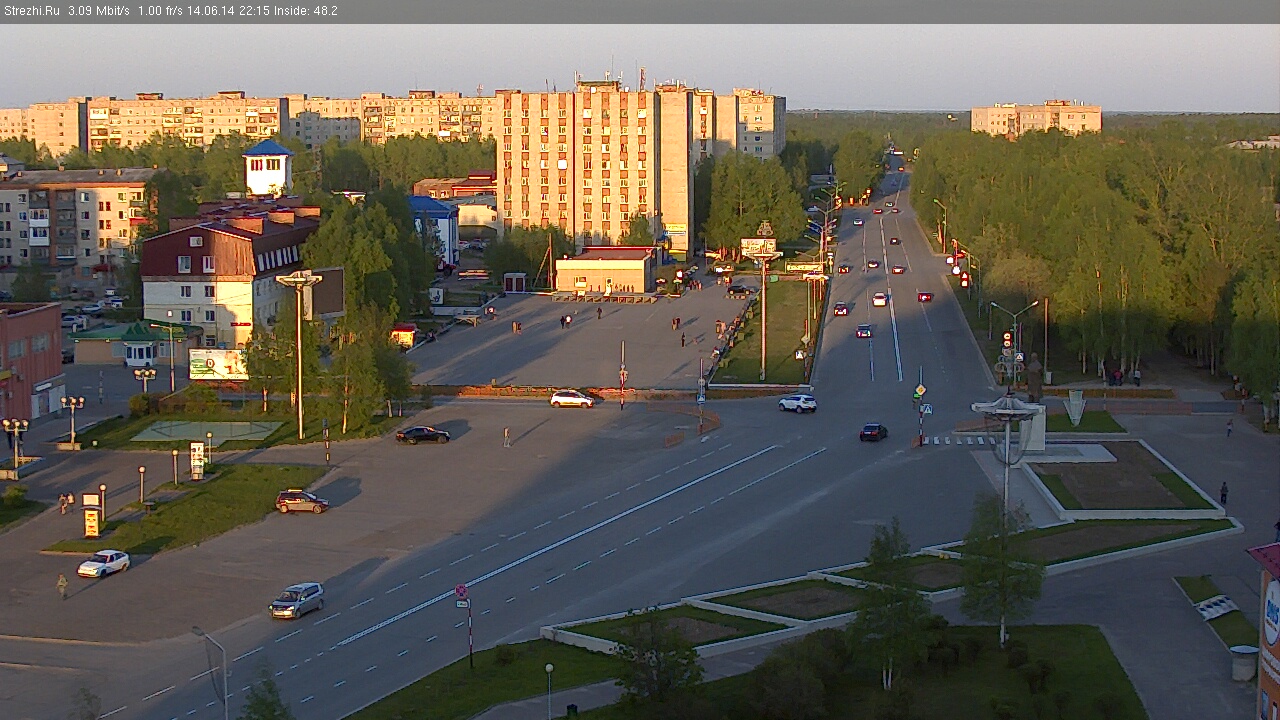Image resolution: width=1280 pixels, height=720 pixels.
Task: Select the 3.09 Mbit/s bitrate readout
Action: pyautogui.click(x=99, y=11)
